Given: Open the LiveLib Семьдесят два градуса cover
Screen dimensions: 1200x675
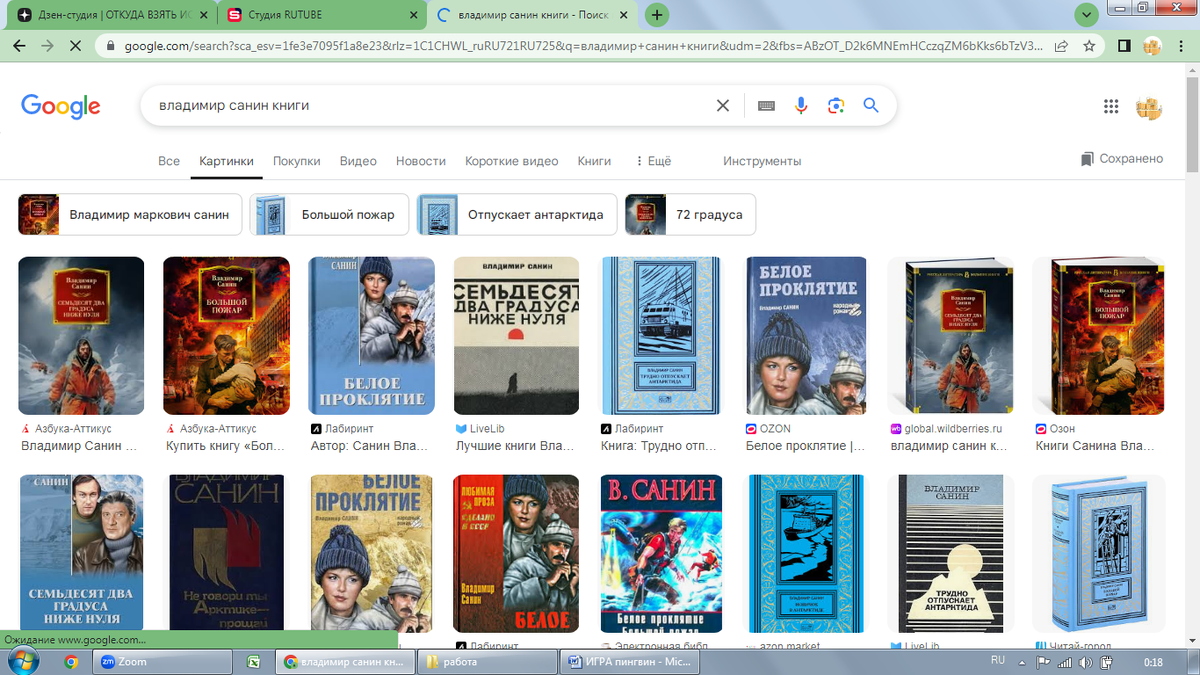Looking at the screenshot, I should point(516,336).
